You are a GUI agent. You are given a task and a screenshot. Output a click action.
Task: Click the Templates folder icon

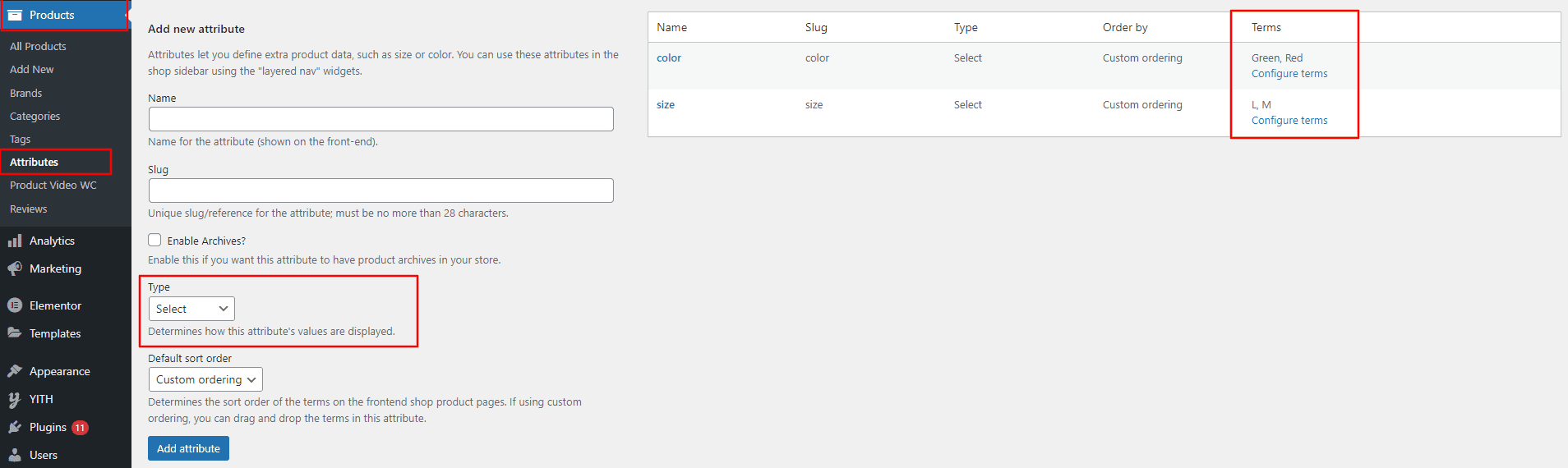[15, 333]
